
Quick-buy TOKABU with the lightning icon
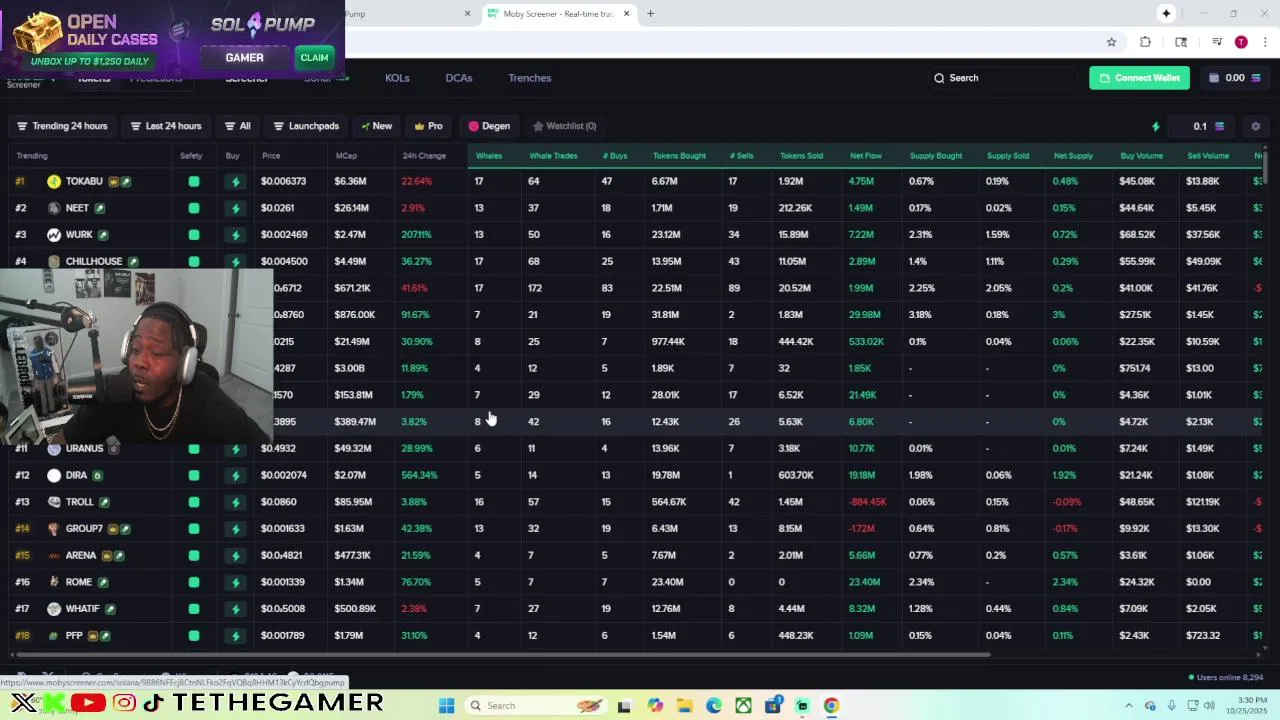pyautogui.click(x=235, y=181)
